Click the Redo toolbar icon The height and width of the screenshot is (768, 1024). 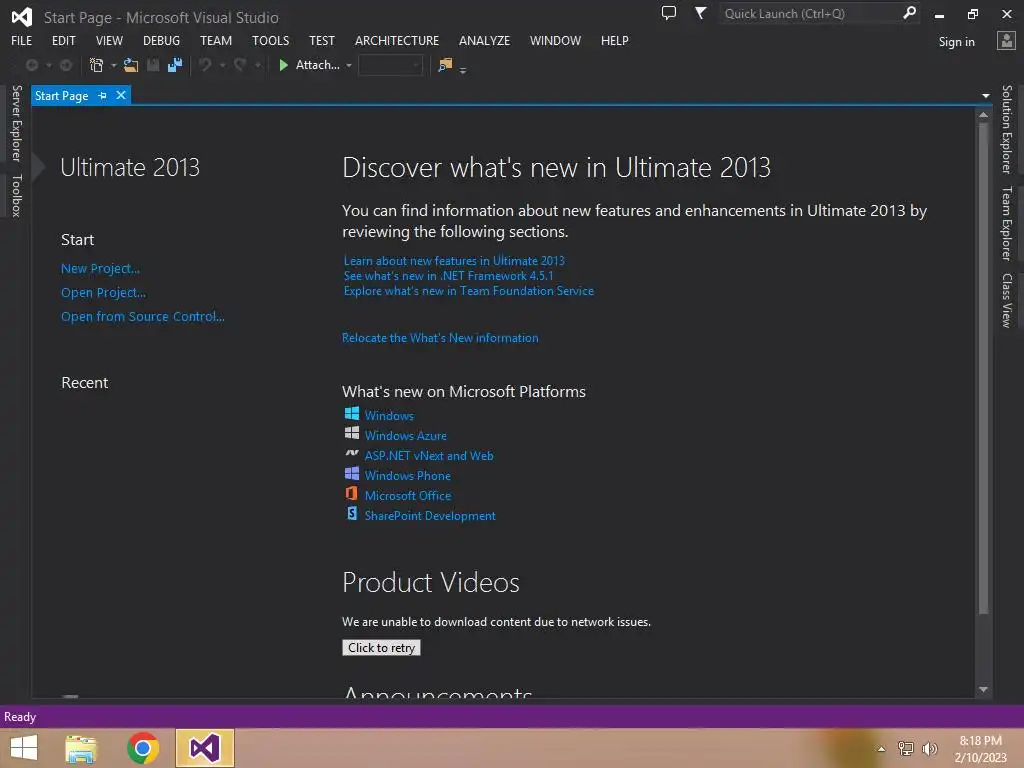point(240,65)
